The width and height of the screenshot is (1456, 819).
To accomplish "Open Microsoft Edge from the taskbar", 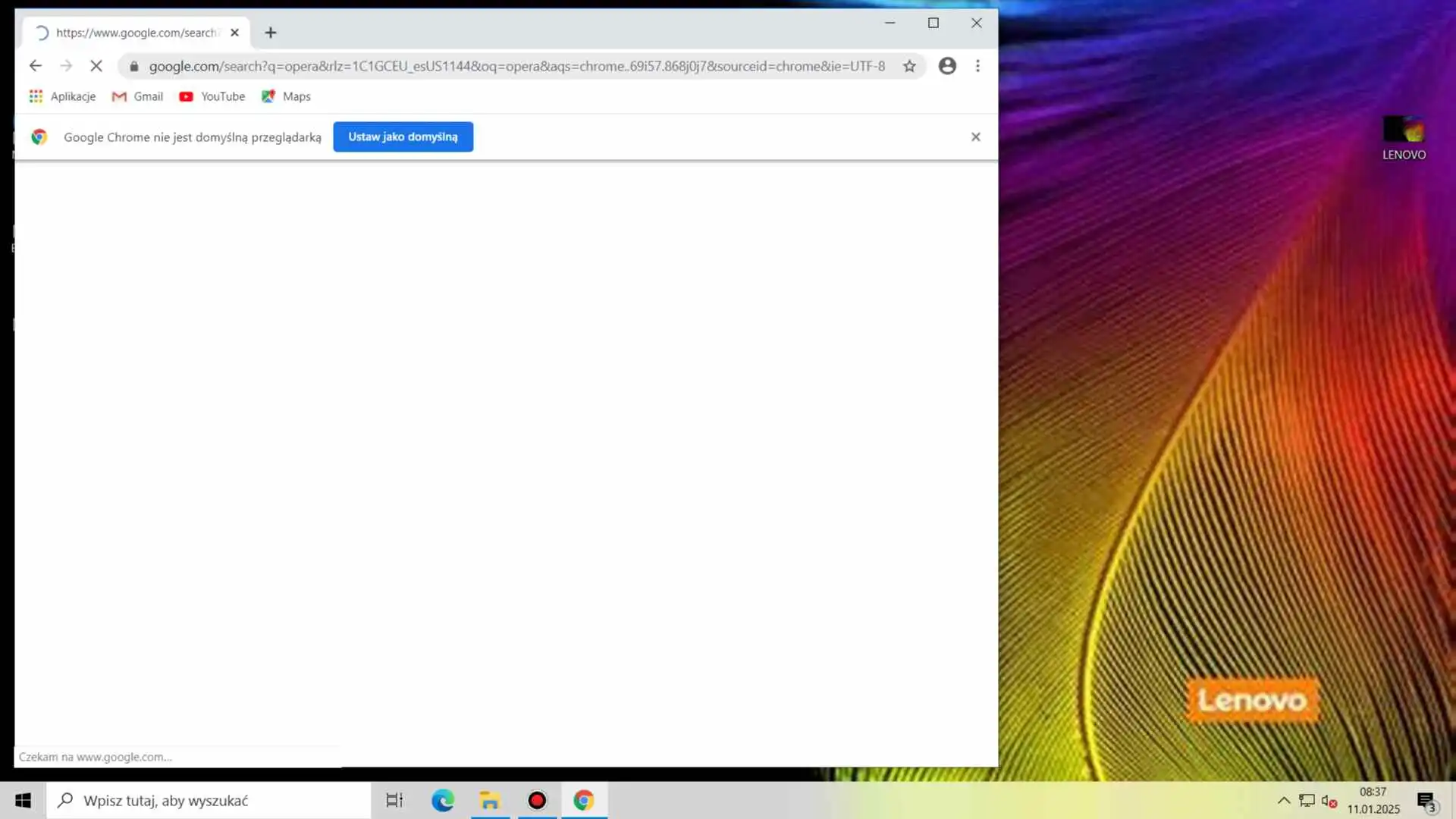I will tap(443, 800).
